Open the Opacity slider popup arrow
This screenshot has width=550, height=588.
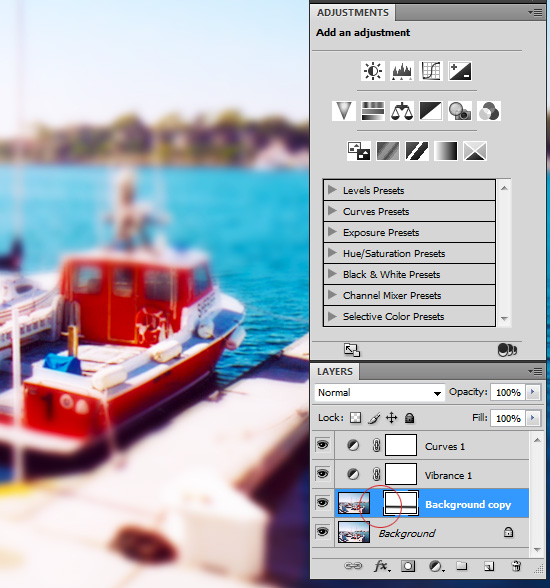[532, 392]
